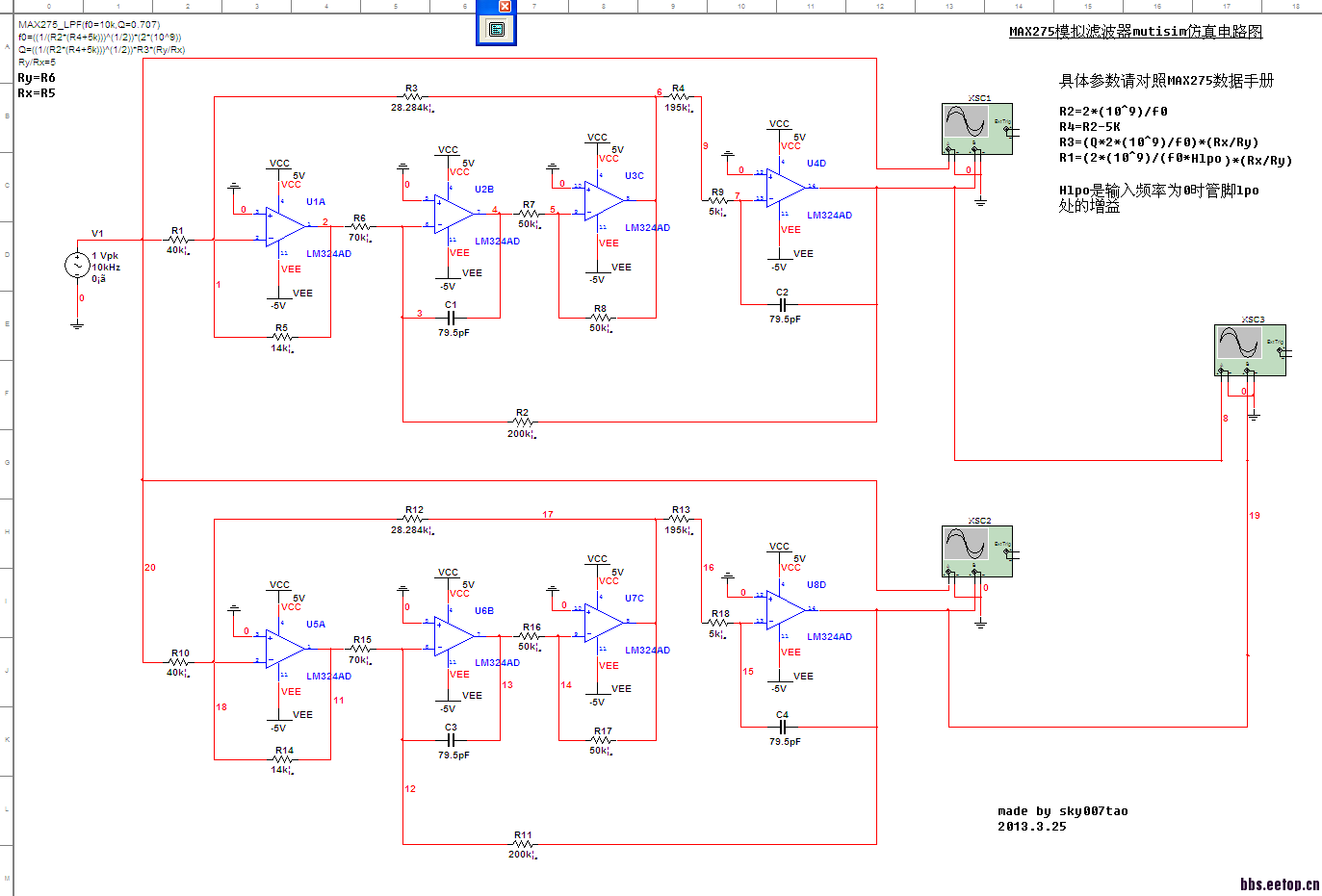
Task: Click the '2013.3.25' date text
Action: pos(1032,827)
